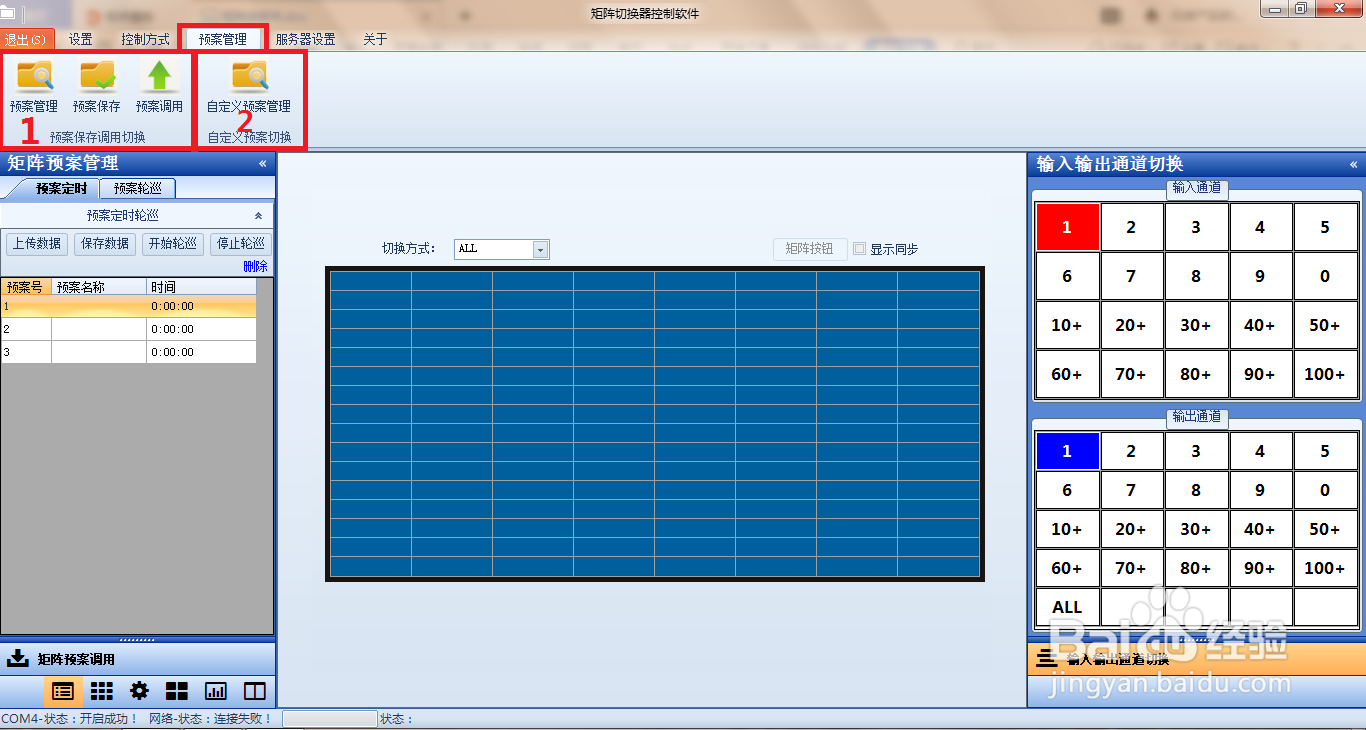Select output channel 1 blue button

pos(1067,451)
